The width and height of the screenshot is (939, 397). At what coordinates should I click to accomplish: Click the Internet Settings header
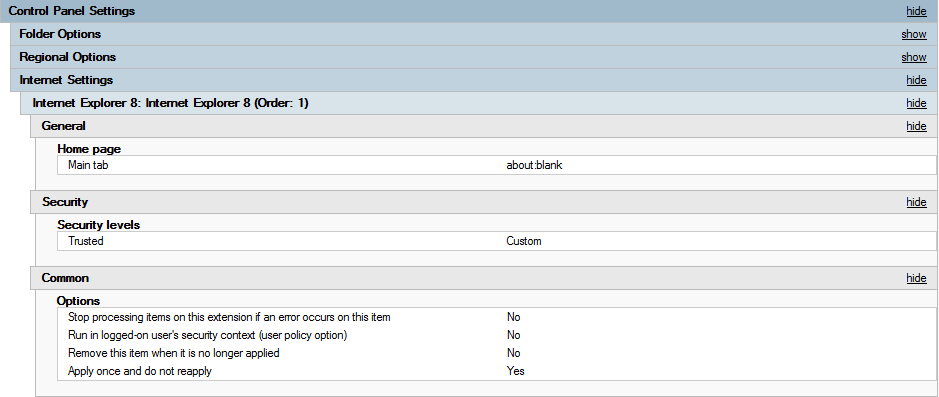pos(66,80)
